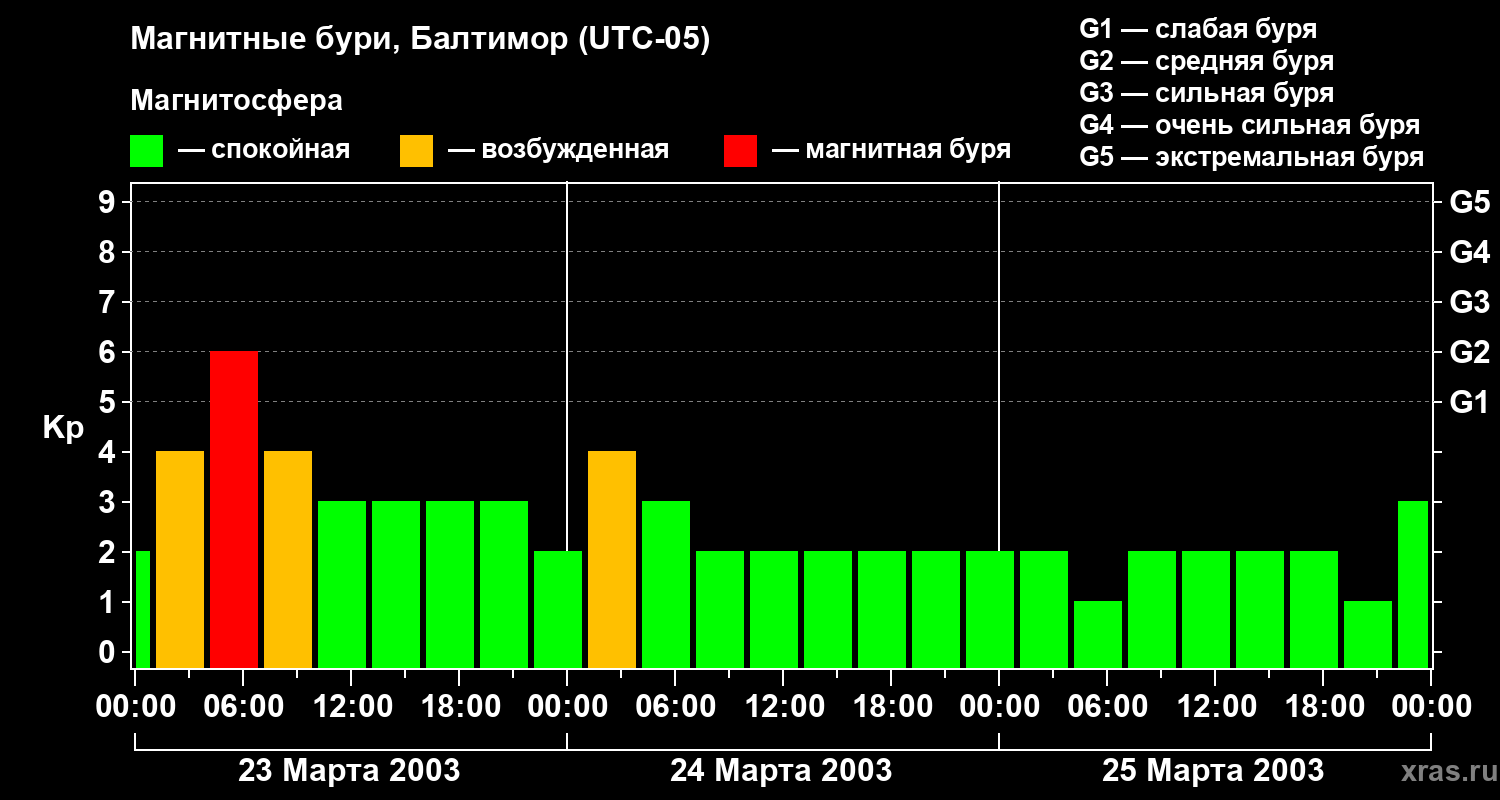
Task: Click the G5 label on right axis
Action: point(1469,203)
